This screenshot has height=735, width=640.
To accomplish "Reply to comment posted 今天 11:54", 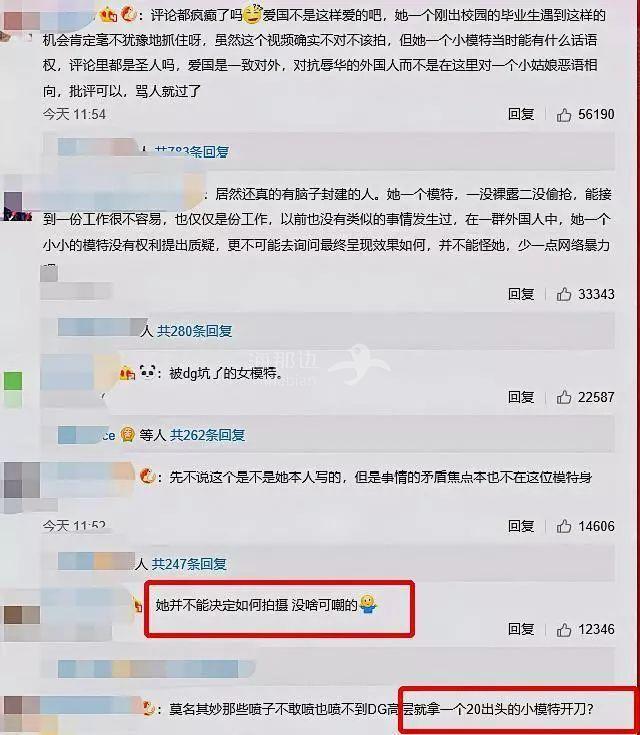I will pyautogui.click(x=521, y=114).
